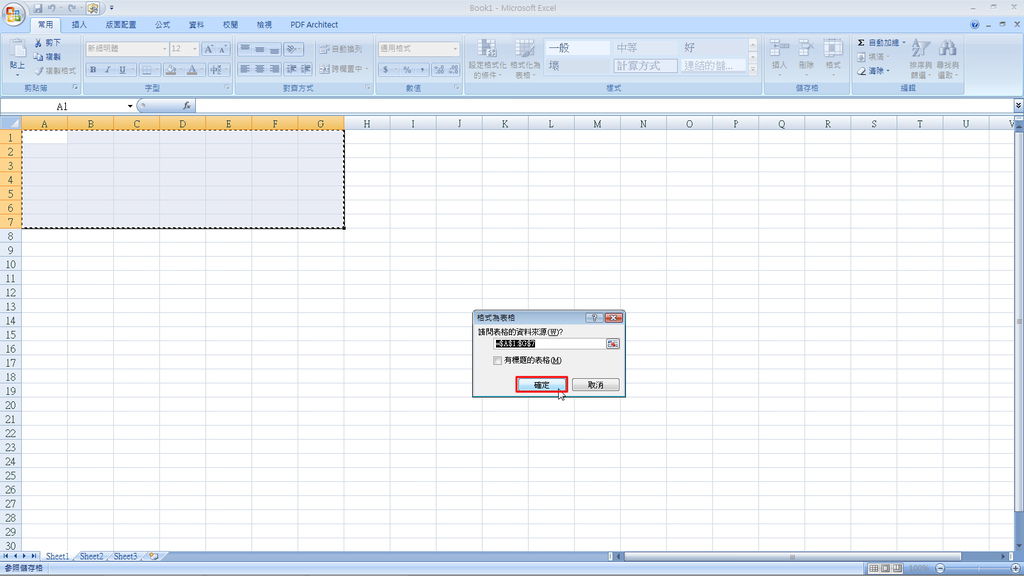Click the collapse-dialog range selector icon
This screenshot has height=576, width=1024.
pyautogui.click(x=613, y=344)
